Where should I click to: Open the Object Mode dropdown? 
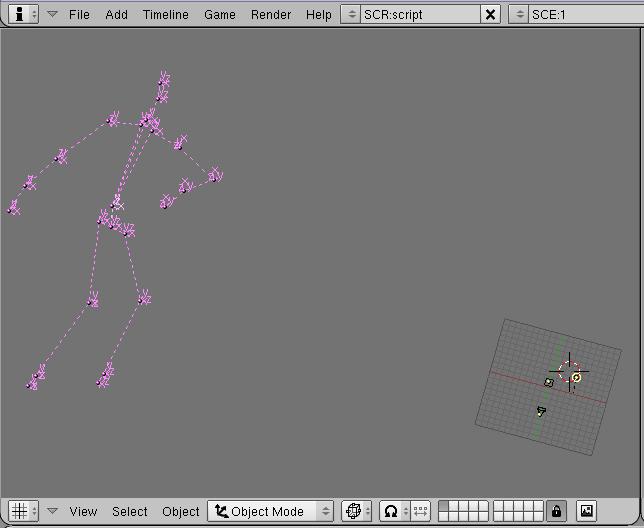point(270,511)
